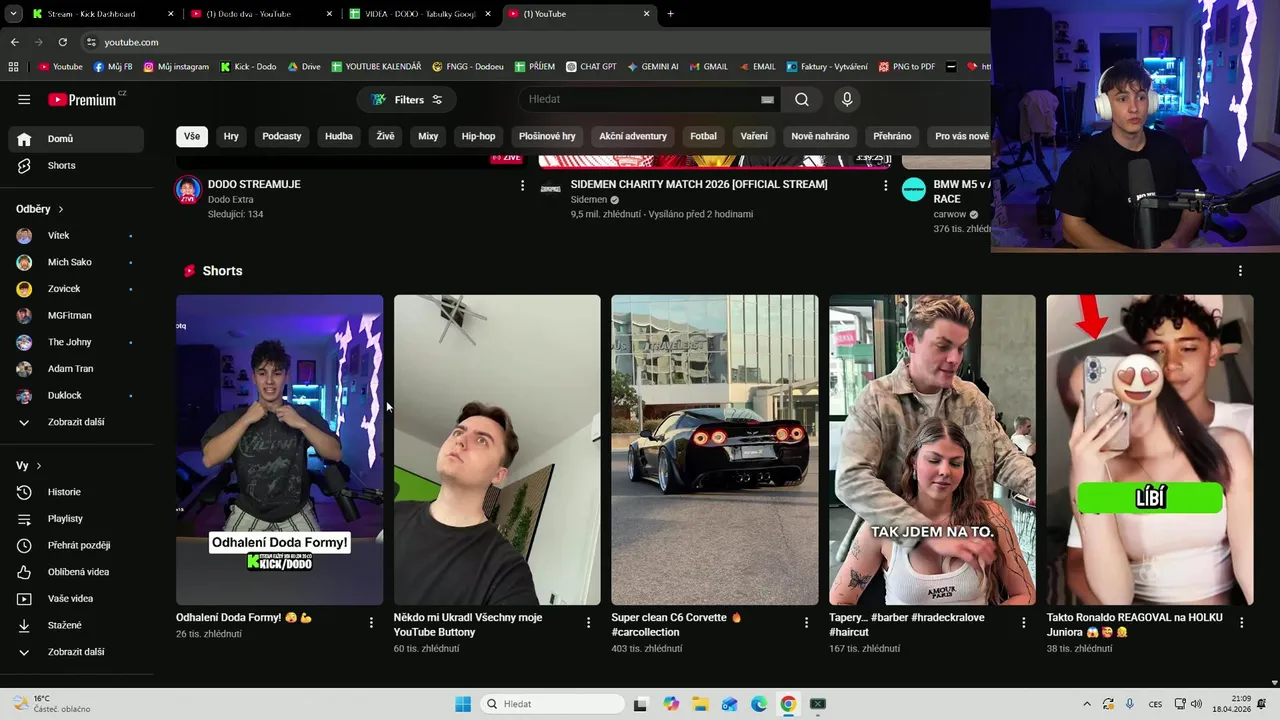Screen dimensions: 1280x720
Task: Open the YouTube hamburger guide menu
Action: (x=24, y=99)
